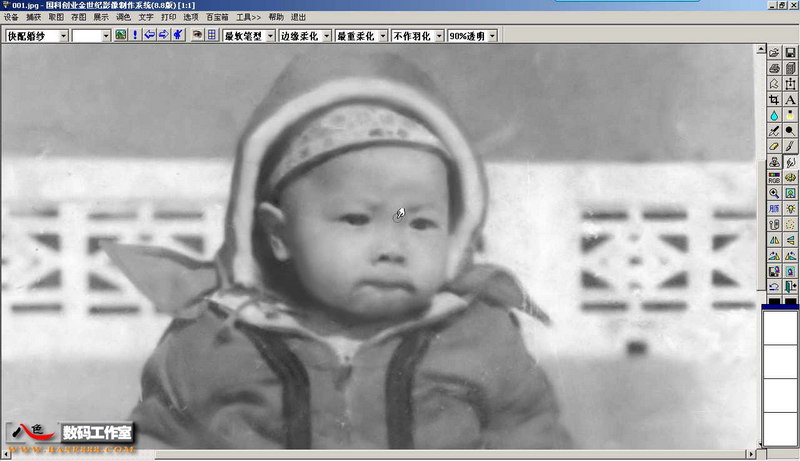Image resolution: width=800 pixels, height=461 pixels.
Task: Expand the 快配婚纱 dropdown
Action: point(64,36)
